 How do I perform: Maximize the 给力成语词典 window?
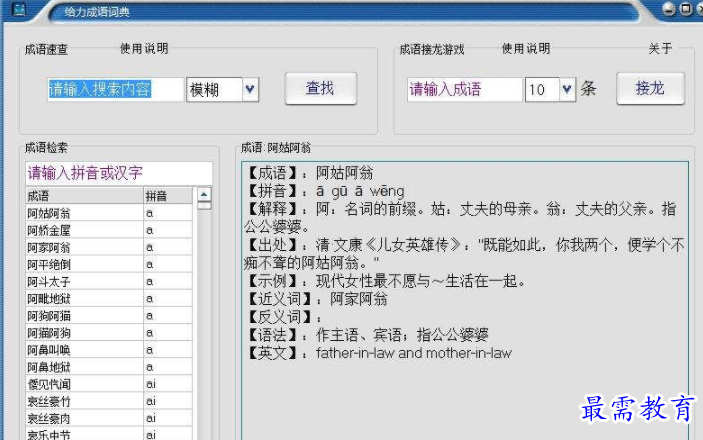pos(686,9)
